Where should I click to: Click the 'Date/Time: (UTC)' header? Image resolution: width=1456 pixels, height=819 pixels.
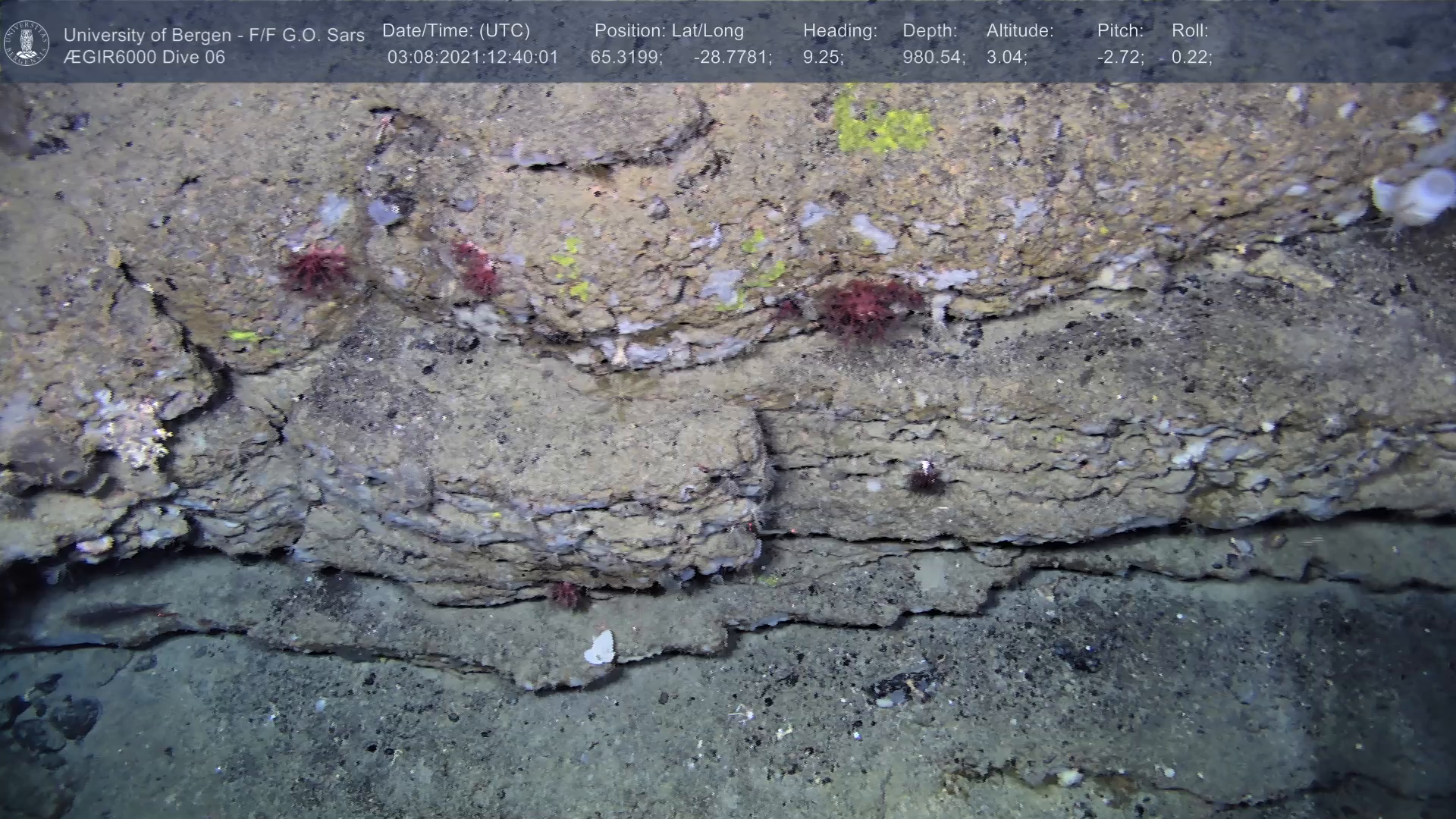tap(456, 31)
